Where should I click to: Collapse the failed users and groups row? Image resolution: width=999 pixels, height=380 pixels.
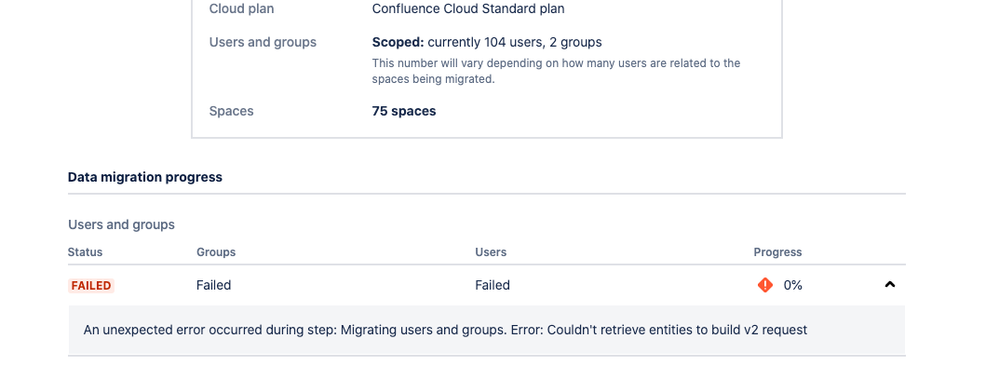[x=890, y=285]
